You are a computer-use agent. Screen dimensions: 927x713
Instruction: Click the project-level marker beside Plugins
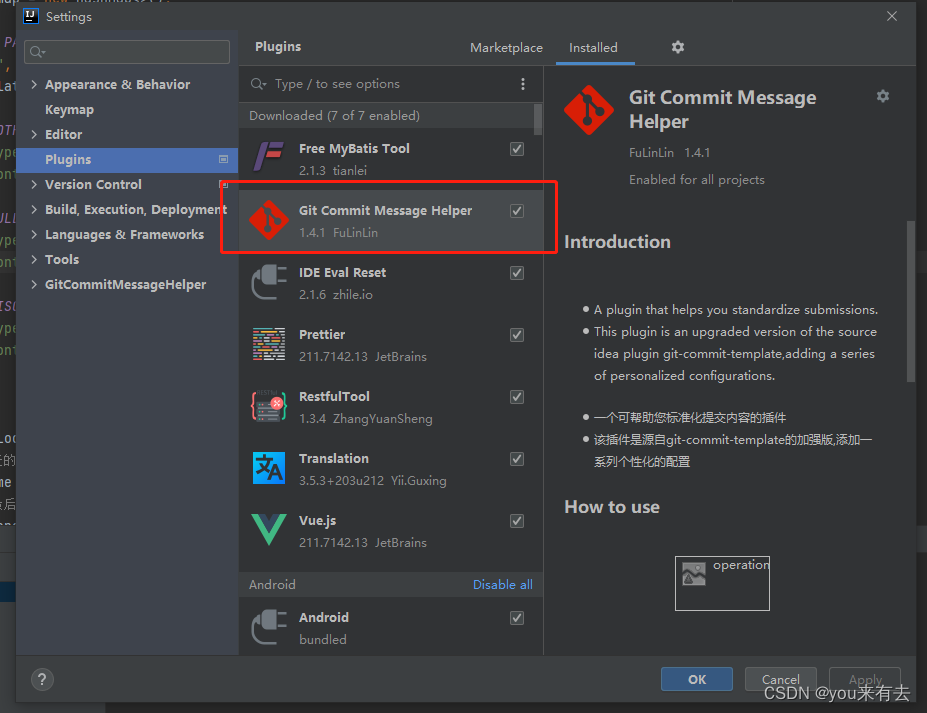pyautogui.click(x=223, y=159)
